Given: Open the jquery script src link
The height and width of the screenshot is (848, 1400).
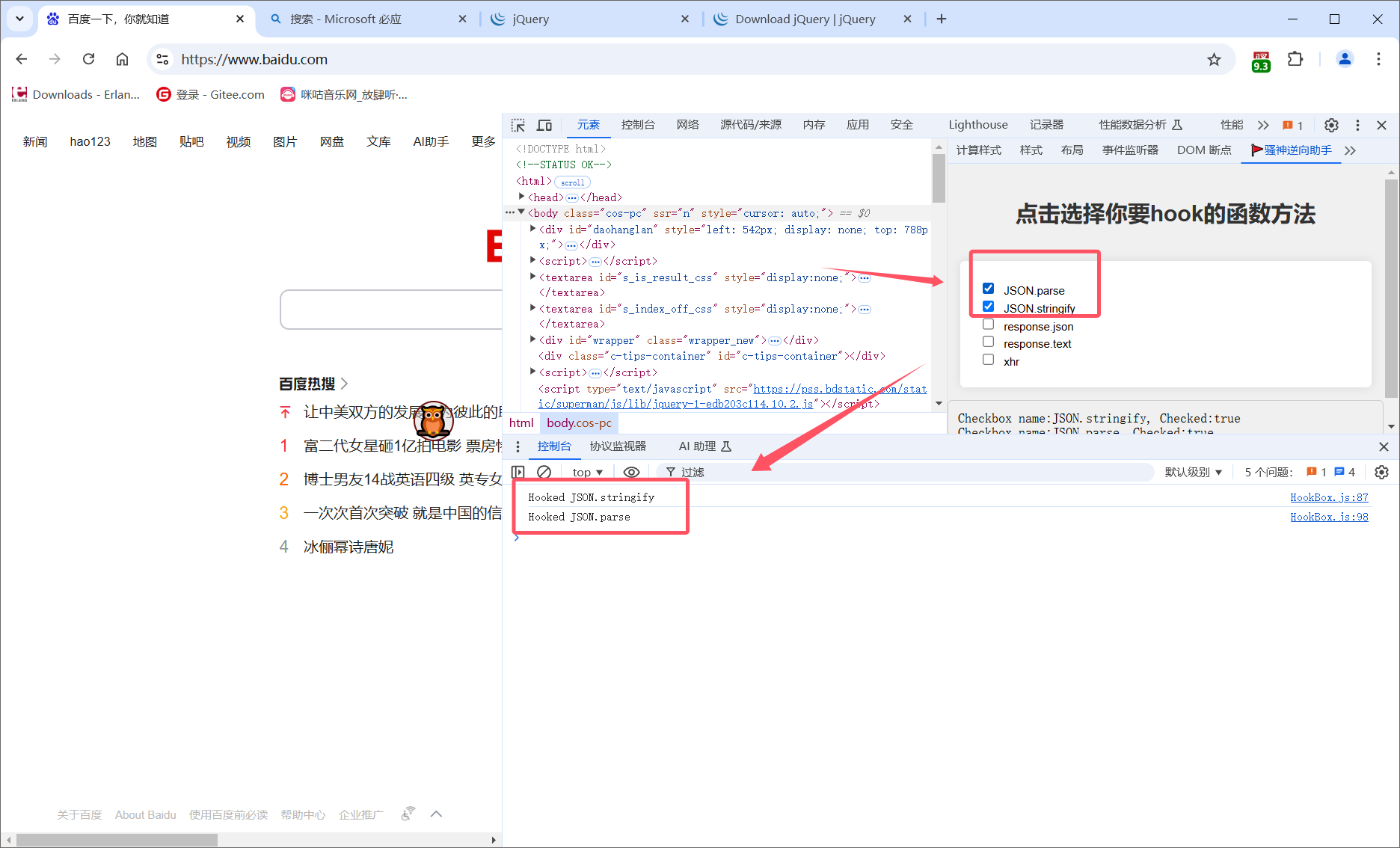Looking at the screenshot, I should tap(733, 396).
